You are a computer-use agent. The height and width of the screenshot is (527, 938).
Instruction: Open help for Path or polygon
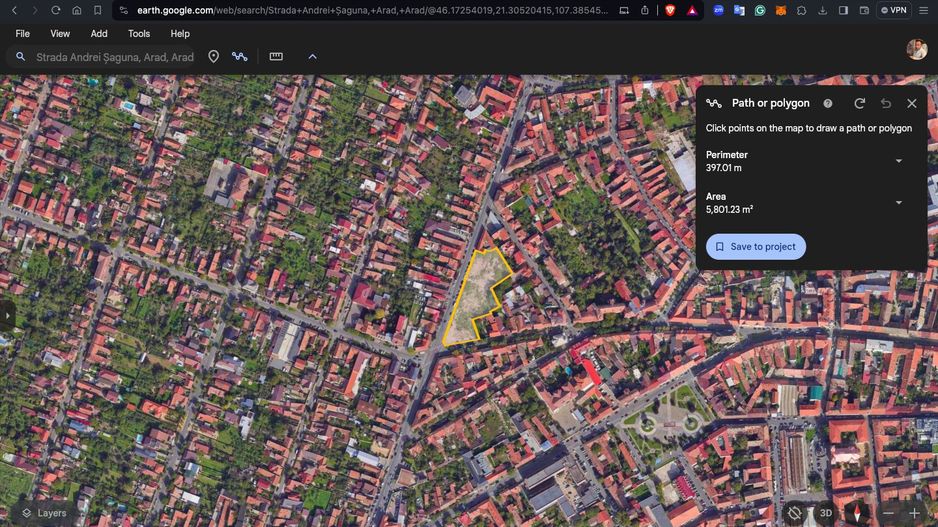(x=828, y=103)
